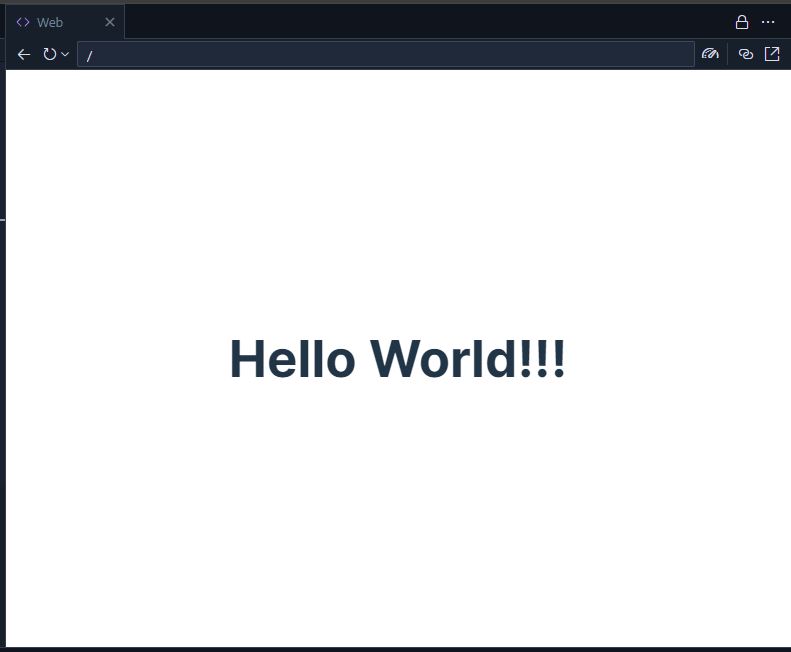This screenshot has height=652, width=791.
Task: Close the Web tab
Action: tap(110, 22)
